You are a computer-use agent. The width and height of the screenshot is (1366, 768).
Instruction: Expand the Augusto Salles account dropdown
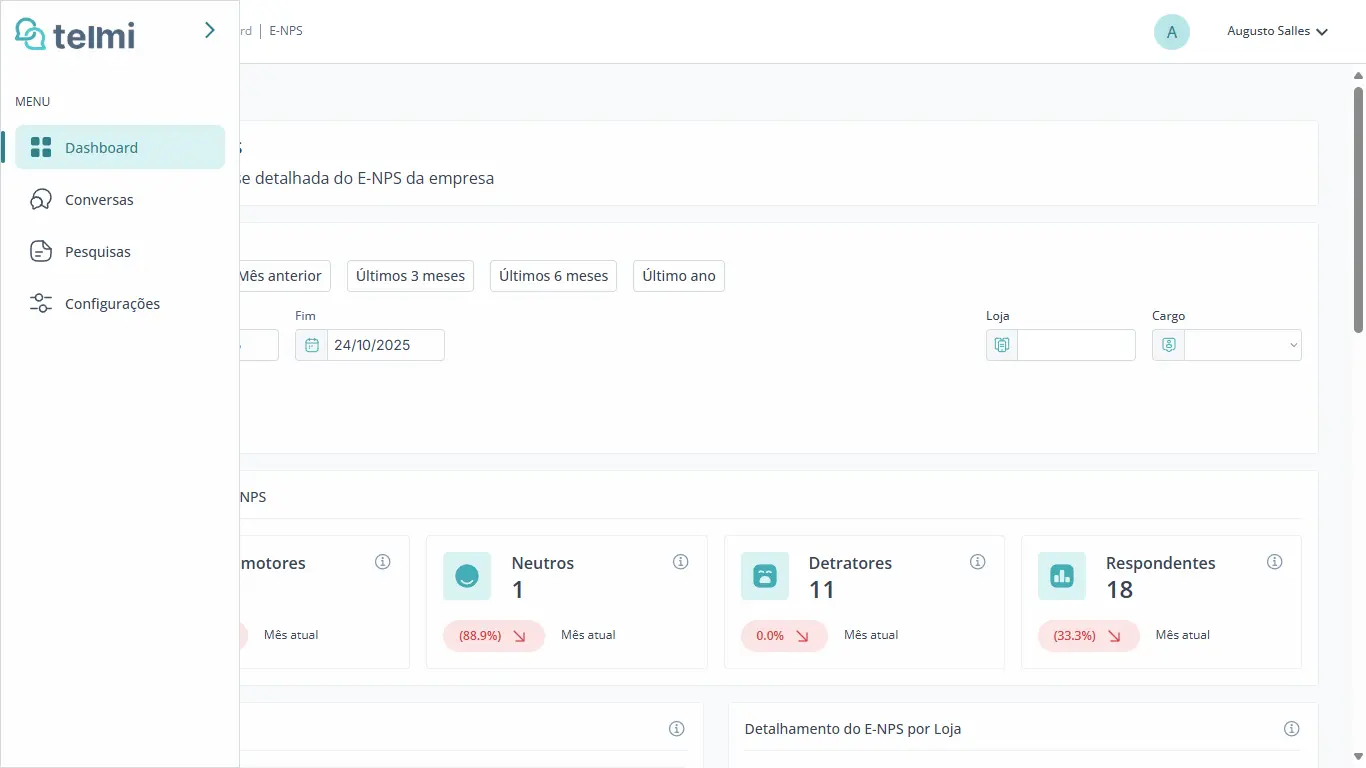point(1277,32)
